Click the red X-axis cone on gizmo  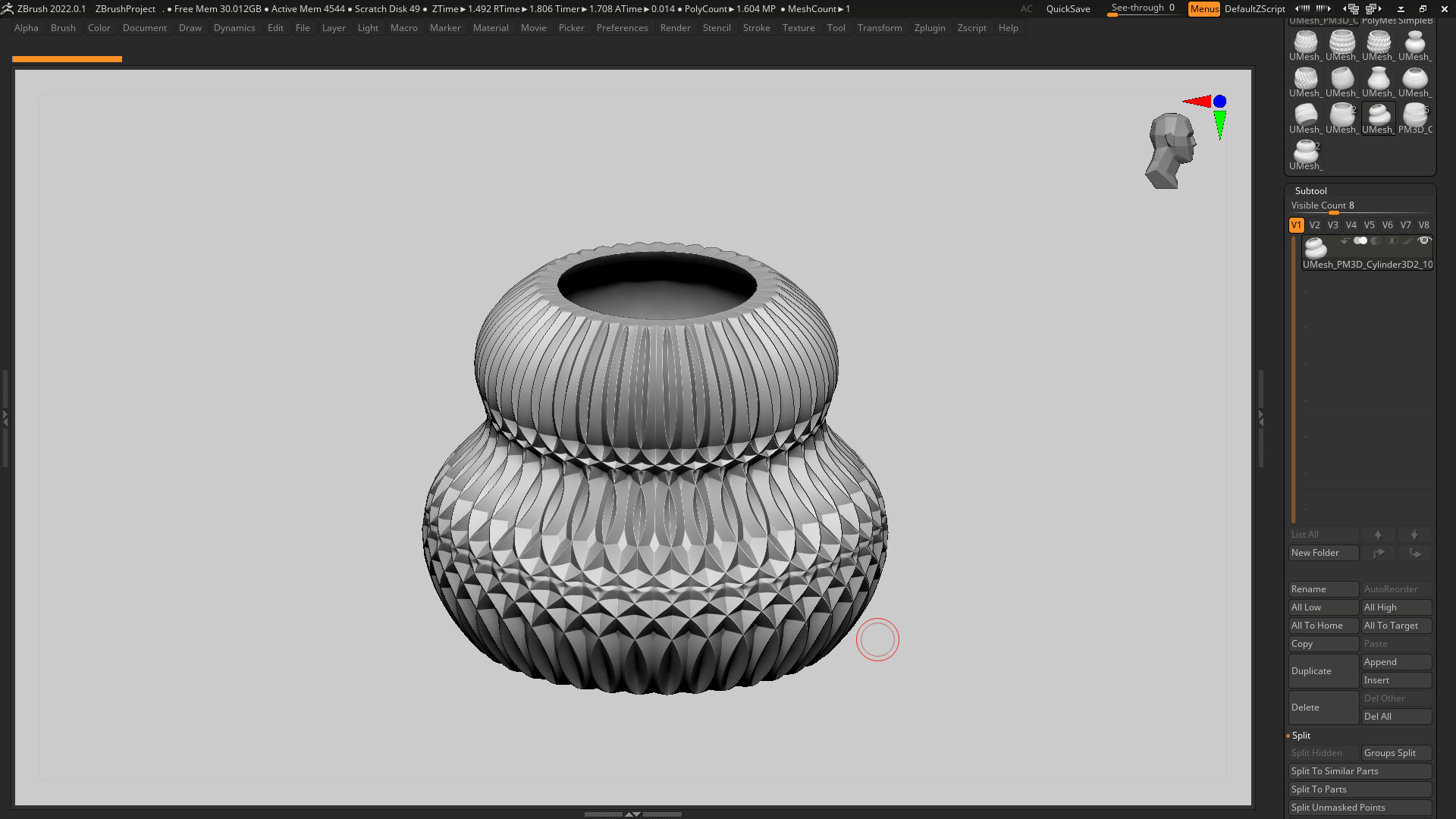(1197, 101)
